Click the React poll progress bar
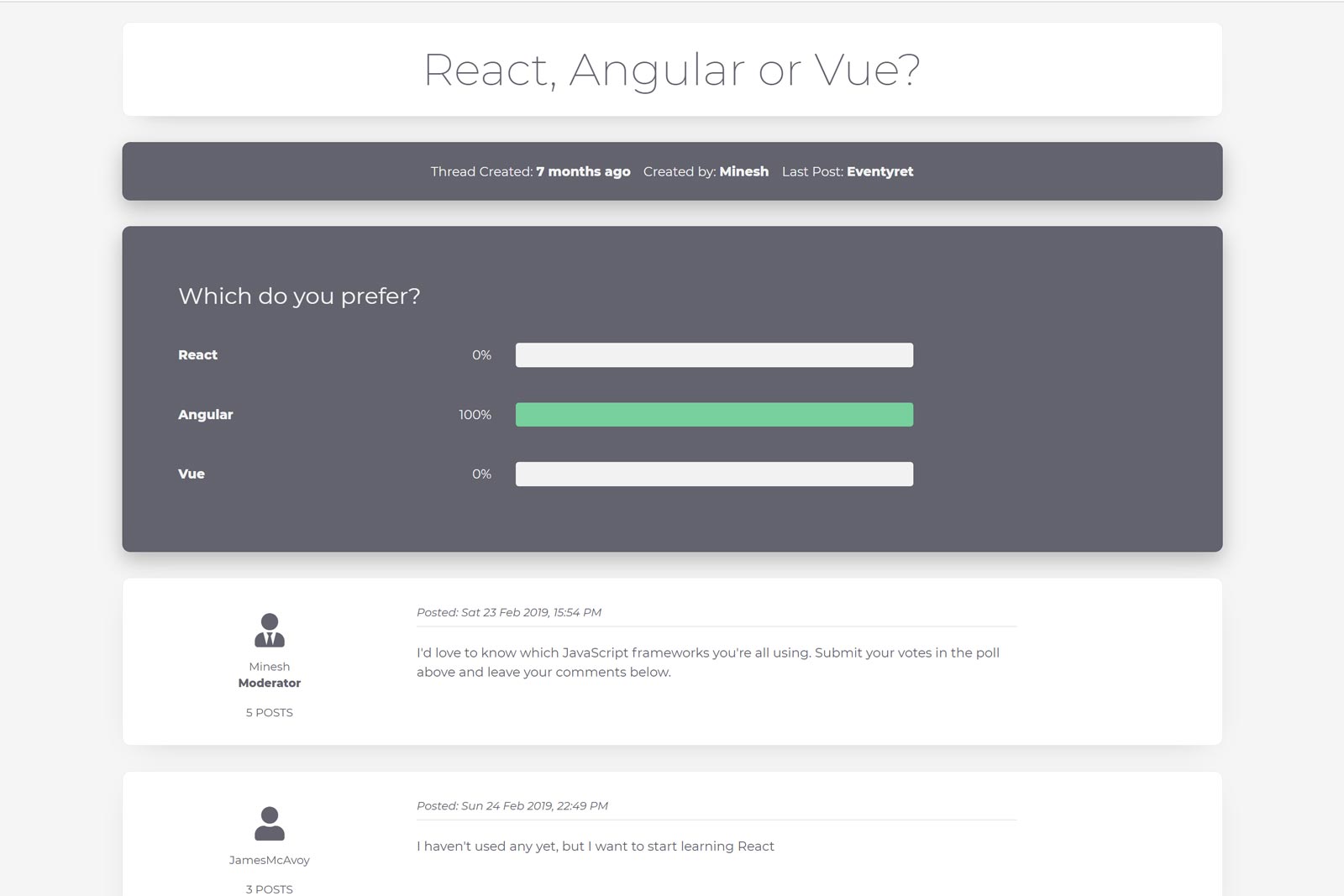This screenshot has width=1344, height=896. (714, 355)
